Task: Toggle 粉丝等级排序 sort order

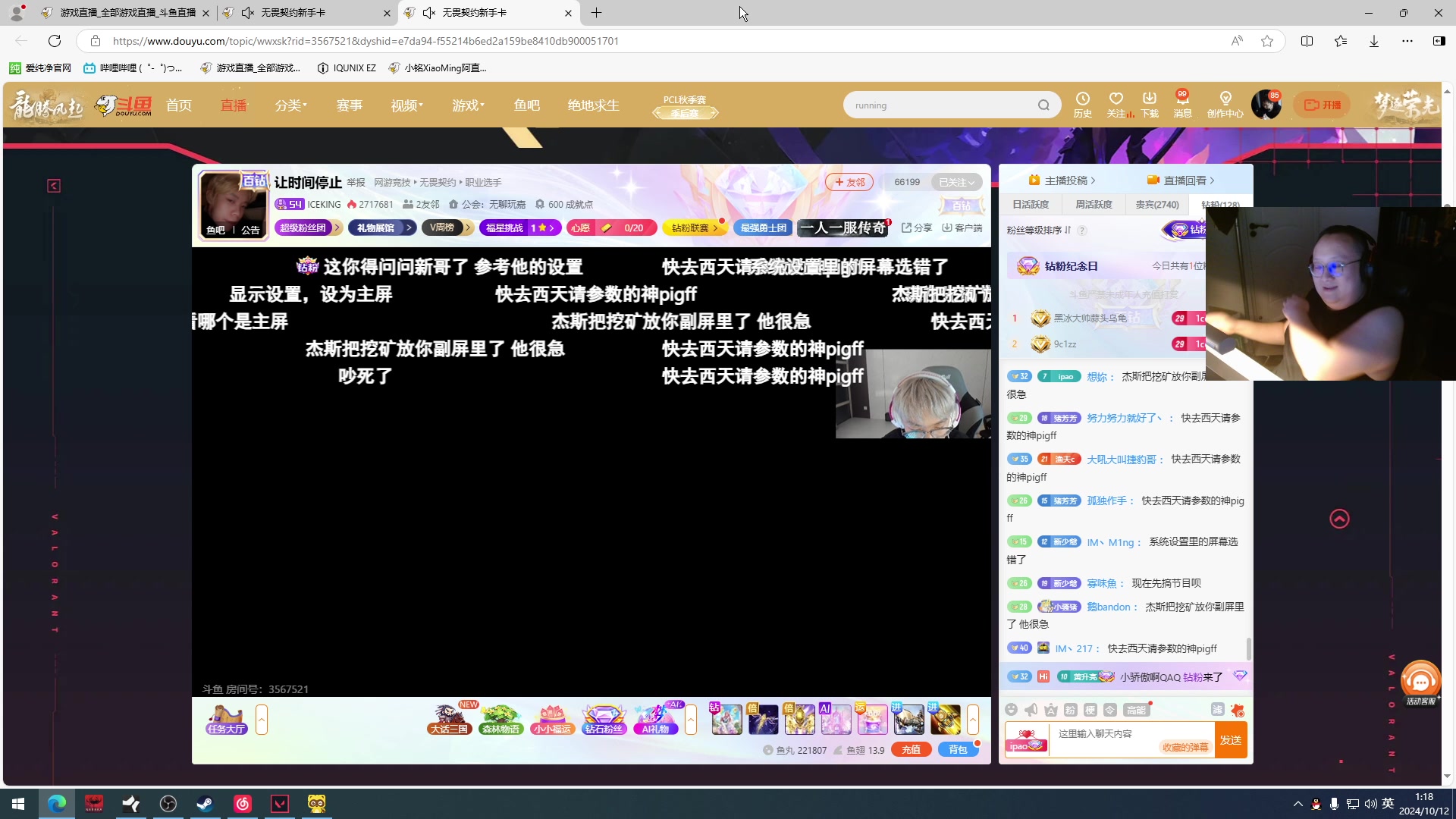Action: tap(1038, 231)
